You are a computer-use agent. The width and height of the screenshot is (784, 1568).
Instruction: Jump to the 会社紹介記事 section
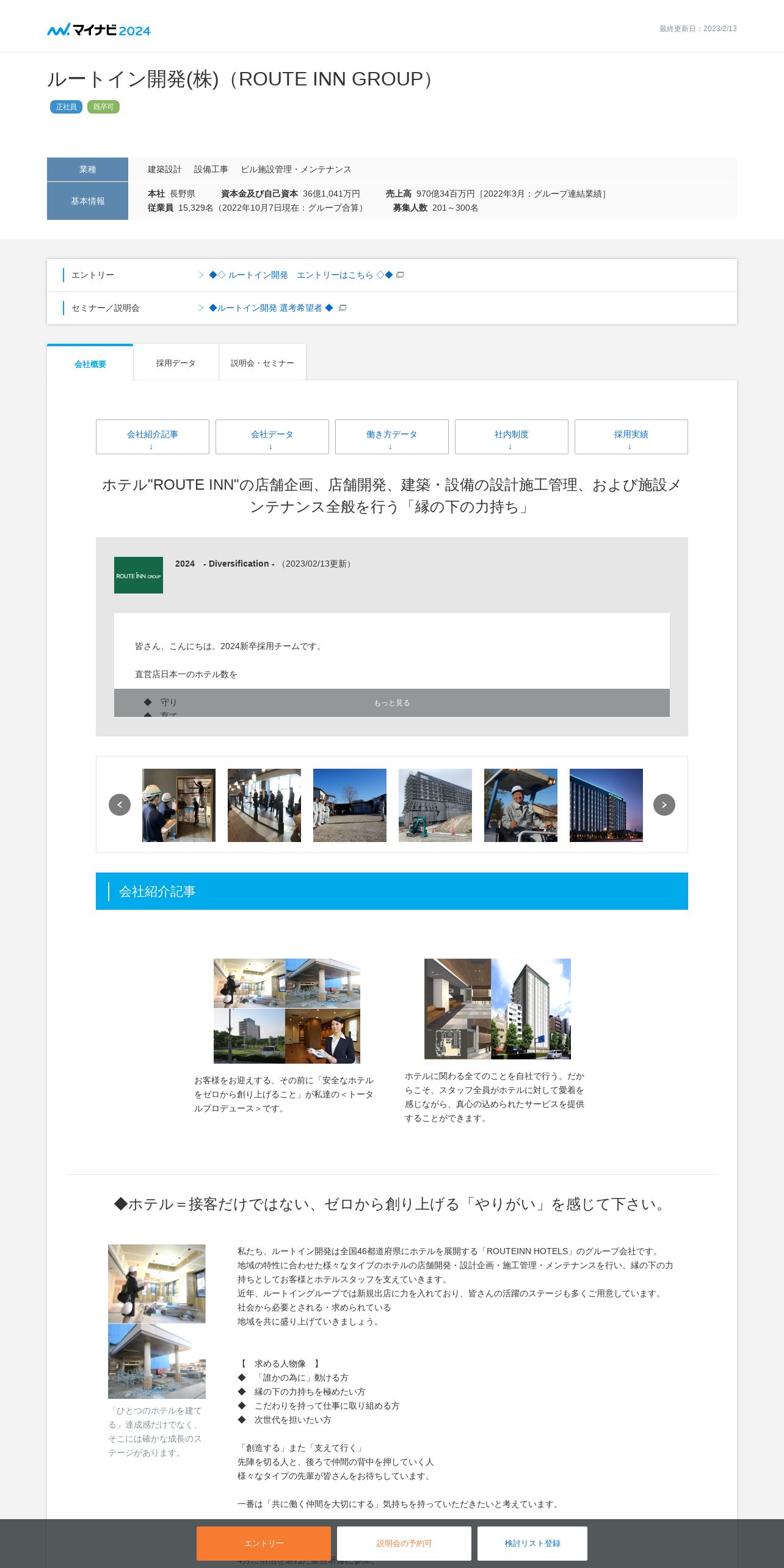tap(153, 437)
